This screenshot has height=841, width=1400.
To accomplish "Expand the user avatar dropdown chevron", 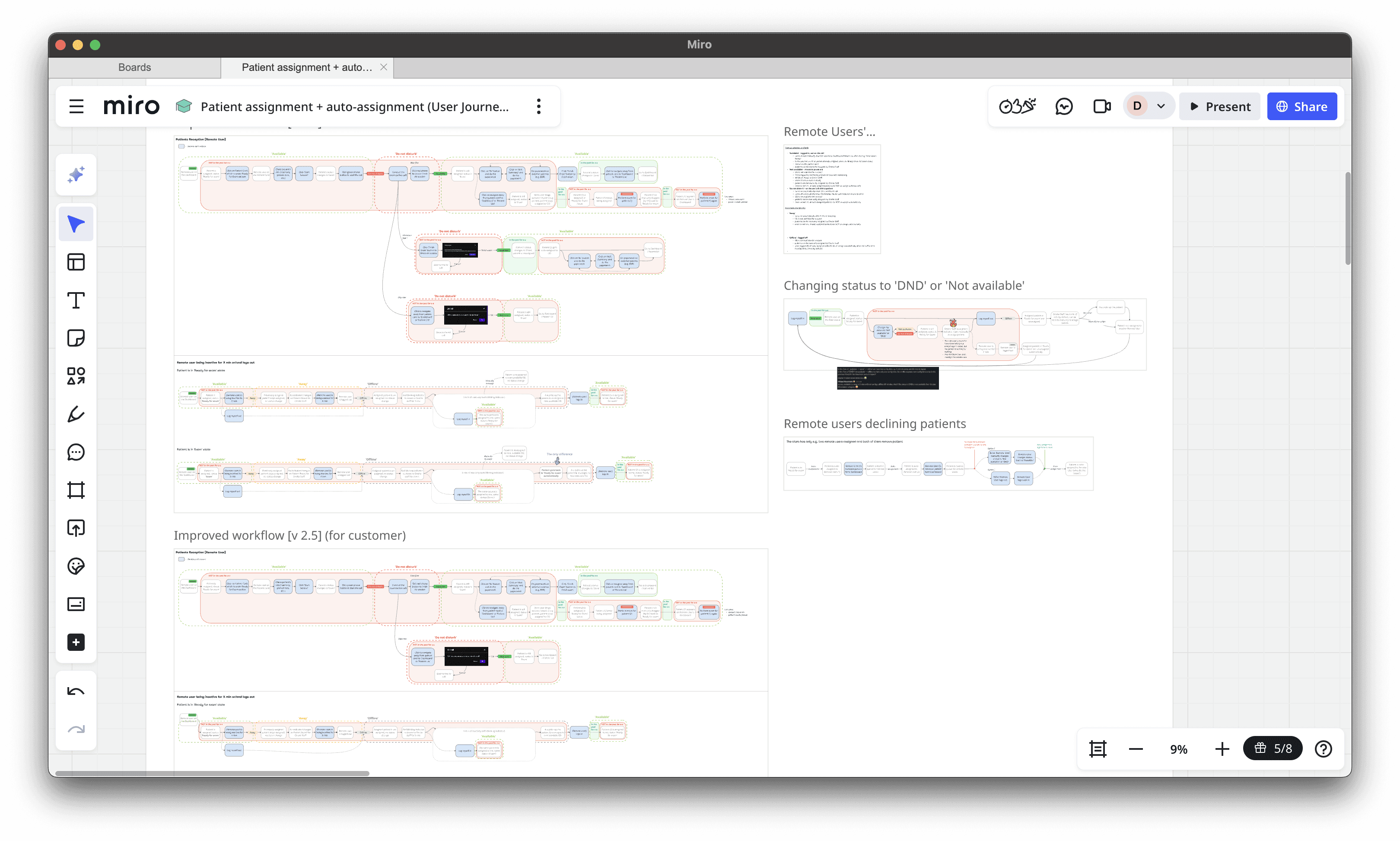I will [x=1161, y=107].
